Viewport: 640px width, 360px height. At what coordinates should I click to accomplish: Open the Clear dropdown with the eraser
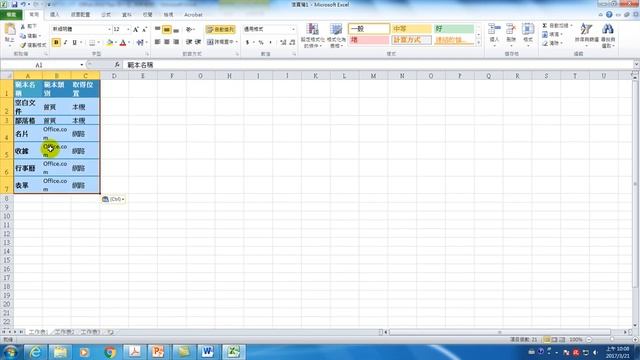click(x=552, y=43)
